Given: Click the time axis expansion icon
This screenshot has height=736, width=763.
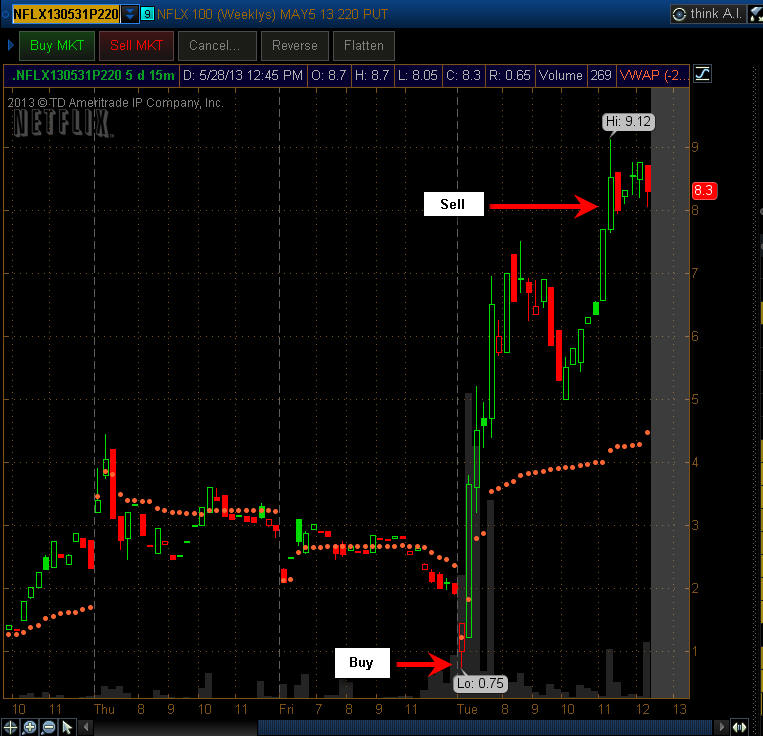Looking at the screenshot, I should (x=740, y=728).
